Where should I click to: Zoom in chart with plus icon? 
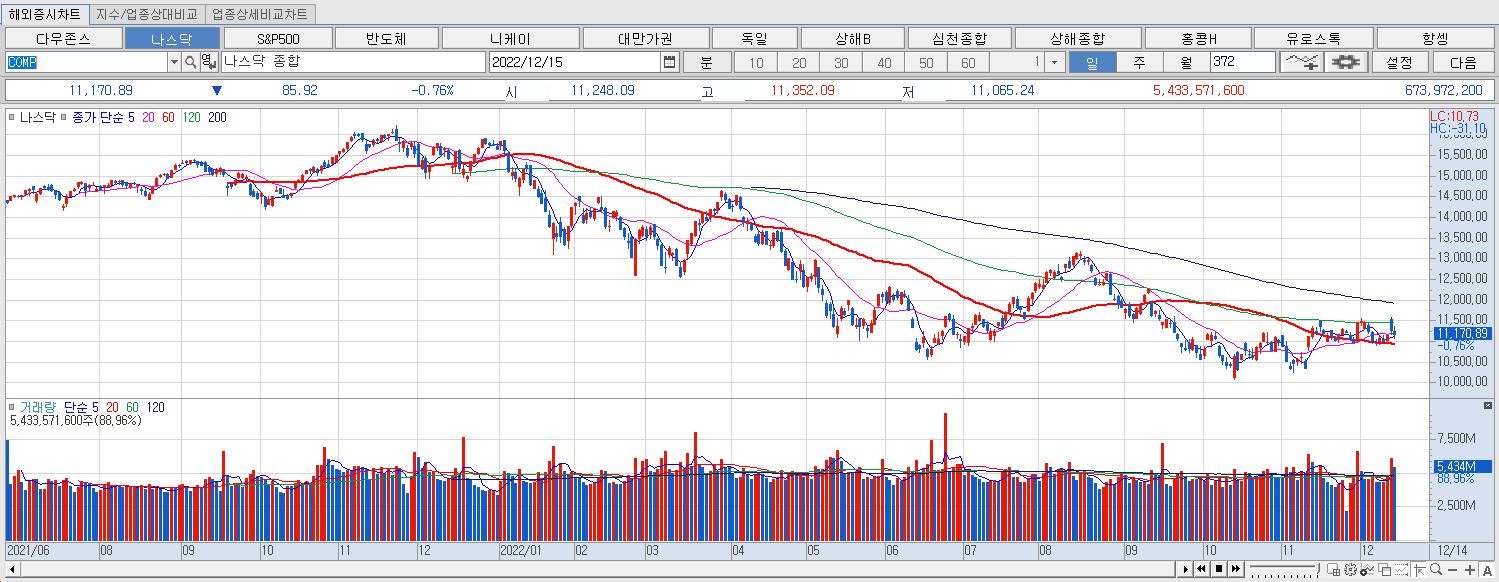(1469, 570)
